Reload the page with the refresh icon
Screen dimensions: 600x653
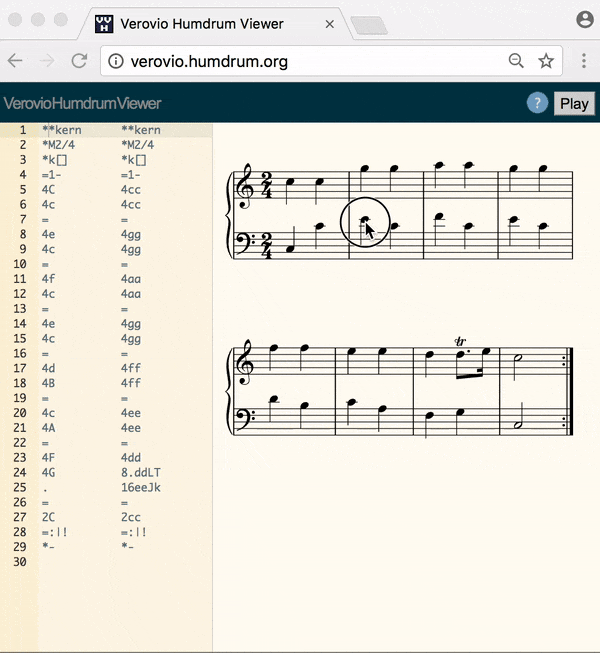click(79, 61)
